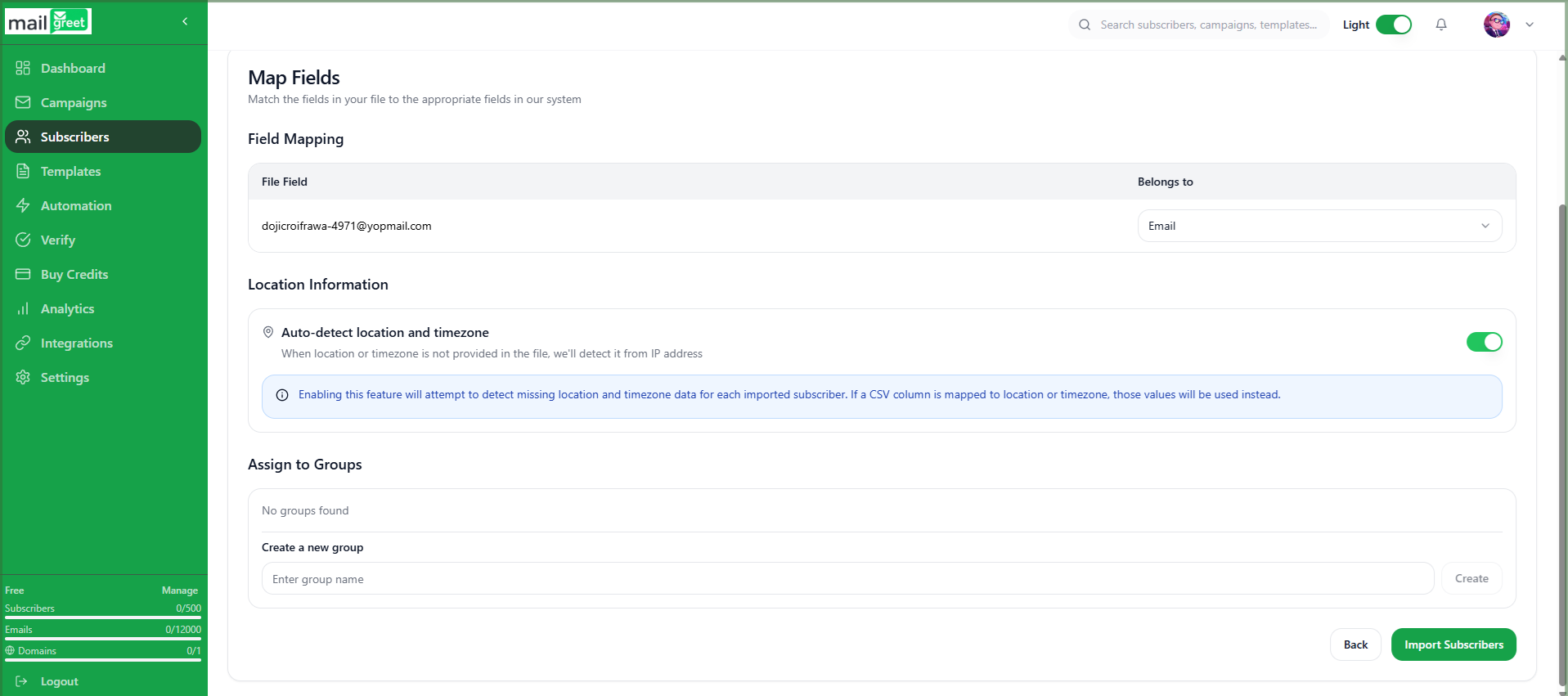Screen dimensions: 1568x696
Task: Click the Automation lightning icon
Action: pyautogui.click(x=23, y=205)
